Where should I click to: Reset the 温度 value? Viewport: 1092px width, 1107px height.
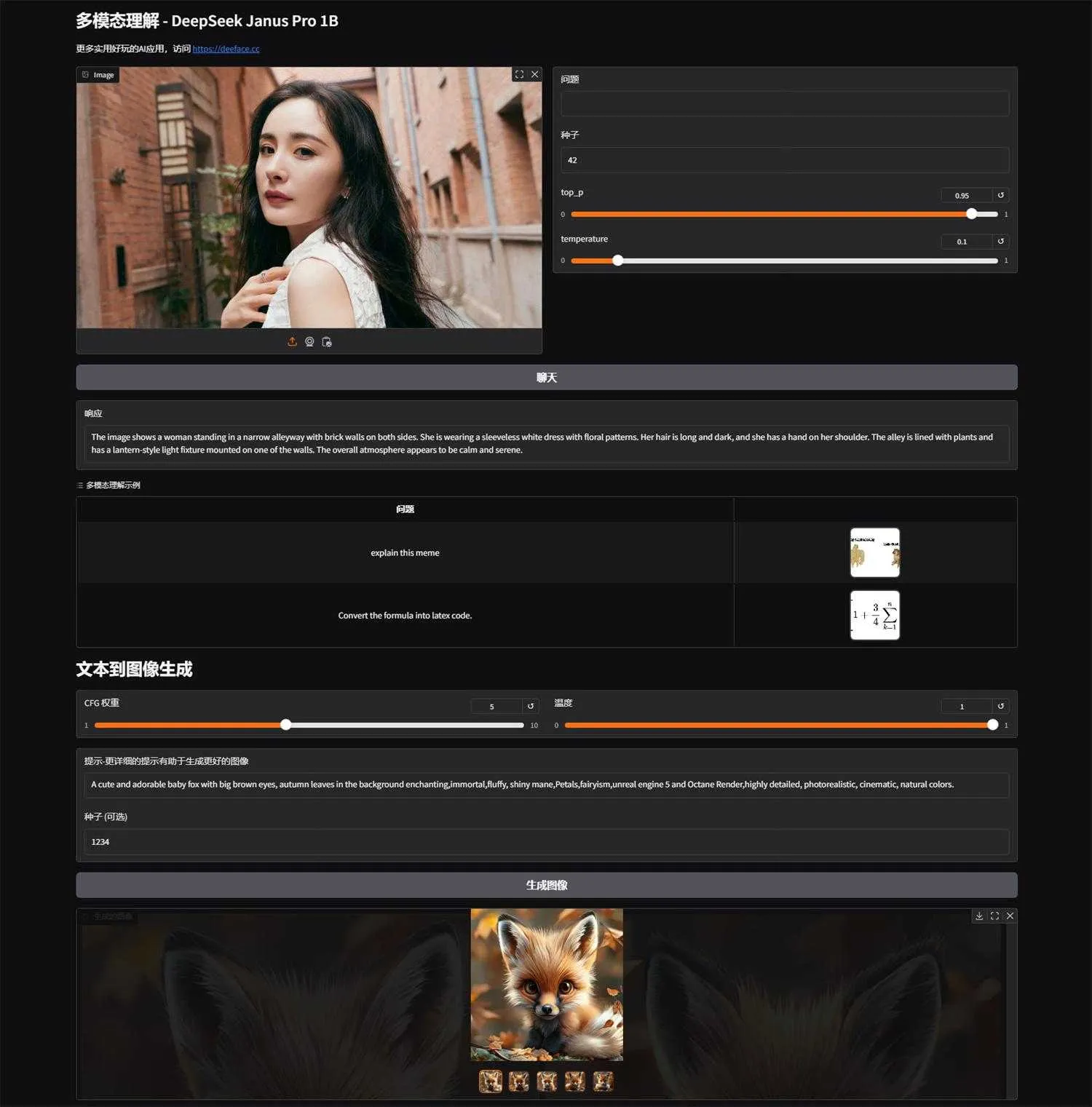tap(1001, 706)
